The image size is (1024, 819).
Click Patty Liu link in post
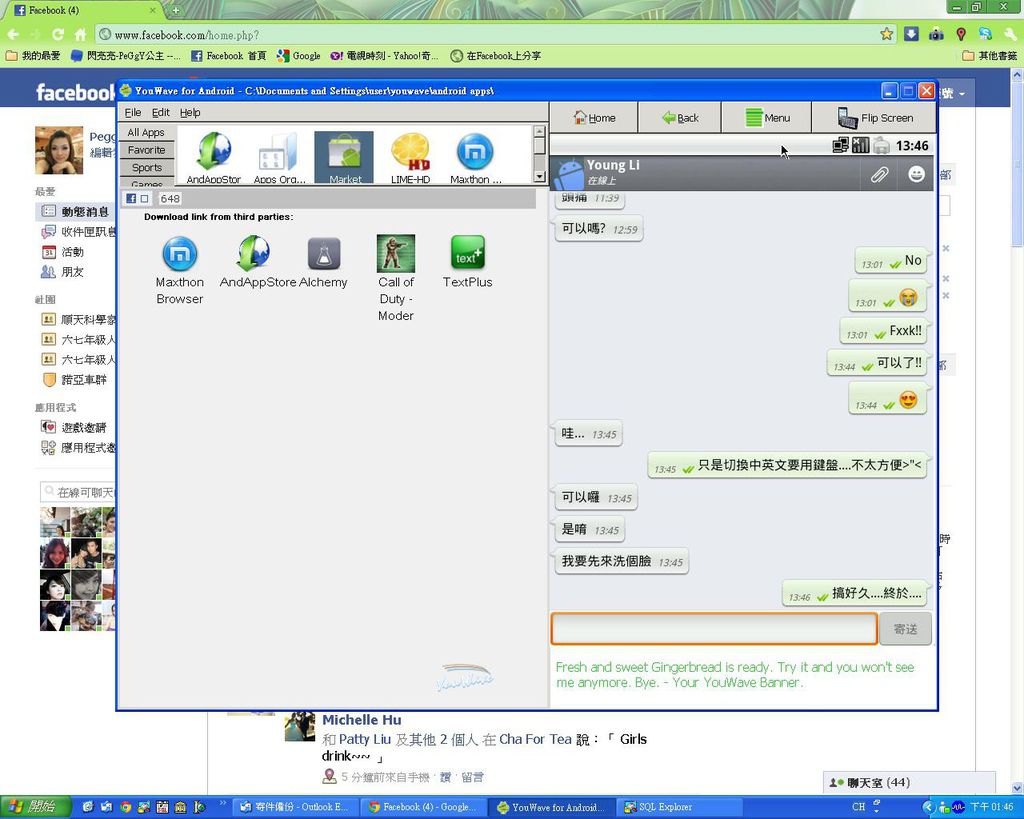point(364,739)
